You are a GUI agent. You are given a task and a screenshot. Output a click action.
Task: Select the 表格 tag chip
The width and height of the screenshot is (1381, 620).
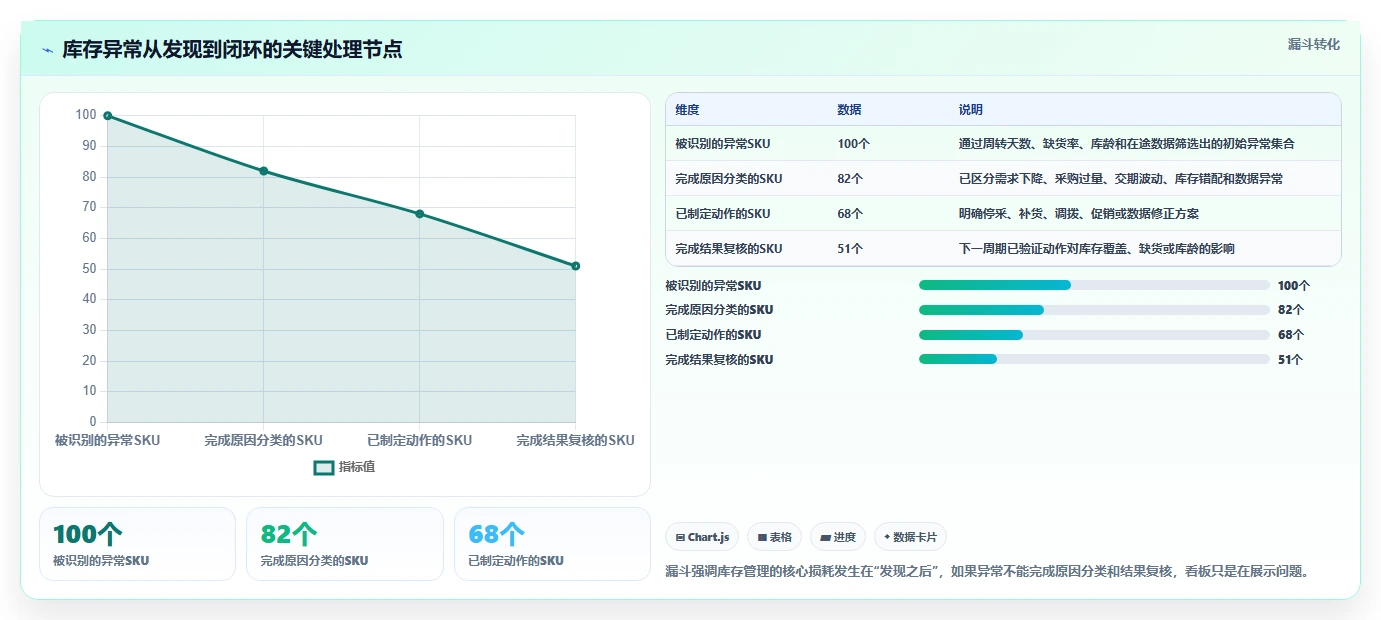(x=774, y=537)
